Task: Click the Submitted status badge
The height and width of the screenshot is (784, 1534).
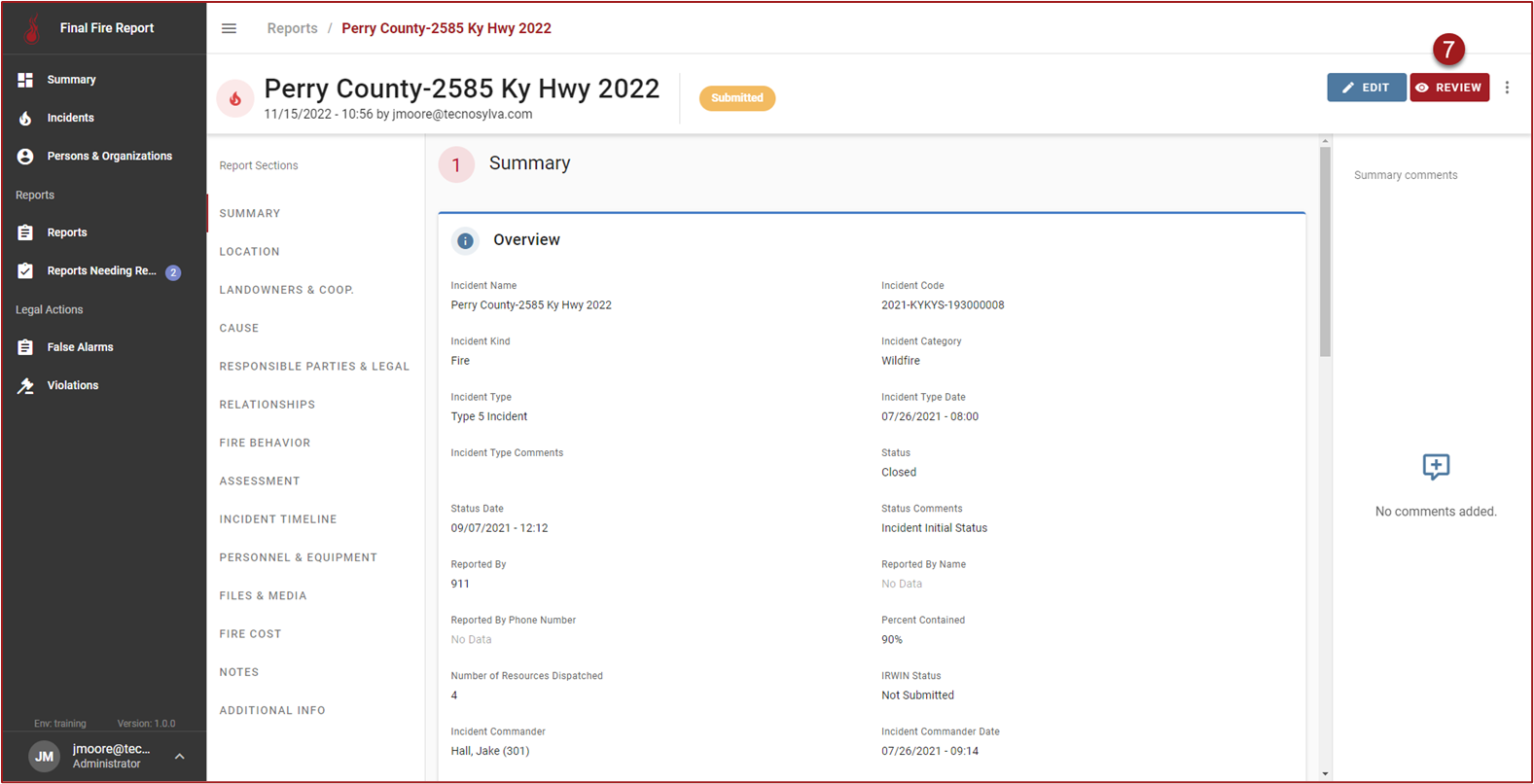Action: pyautogui.click(x=736, y=98)
